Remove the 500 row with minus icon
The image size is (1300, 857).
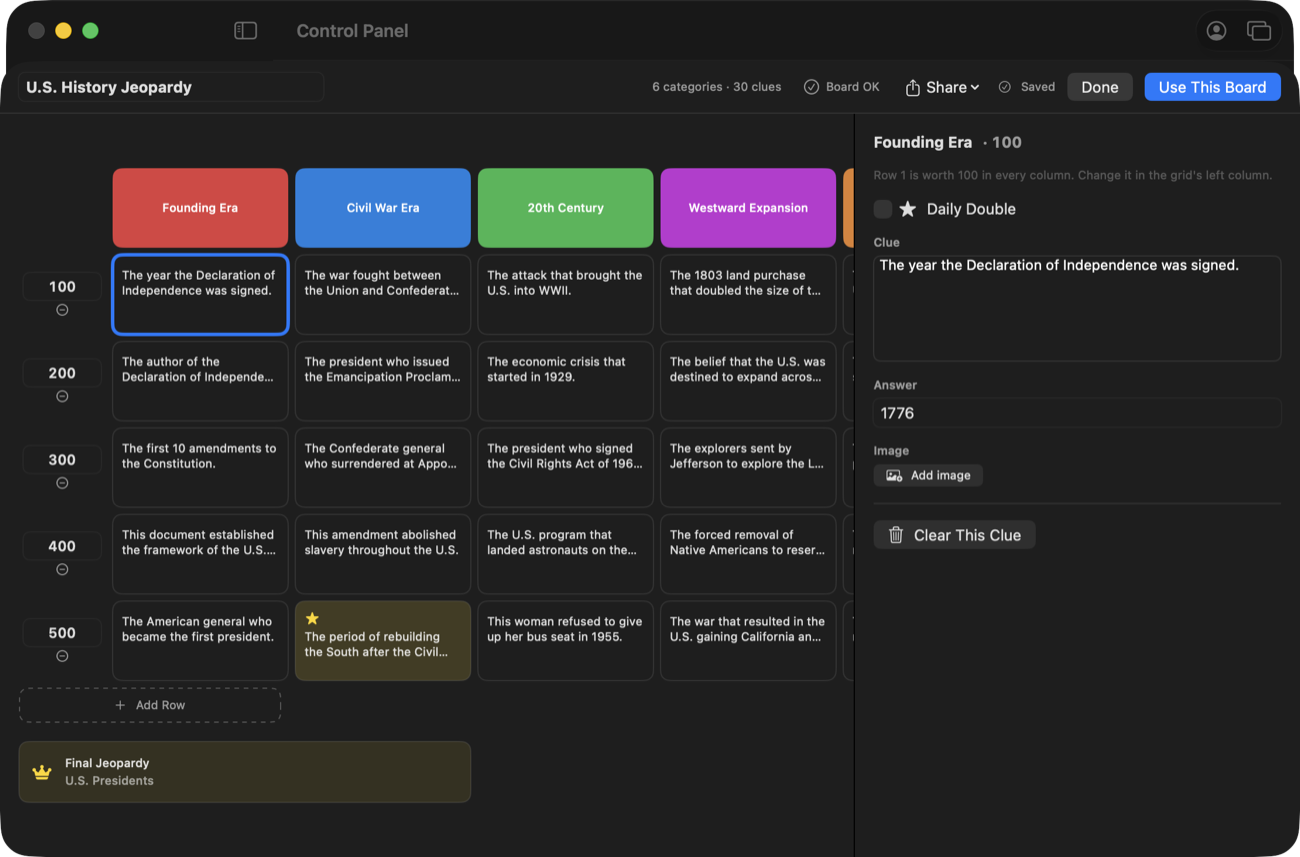[x=62, y=656]
